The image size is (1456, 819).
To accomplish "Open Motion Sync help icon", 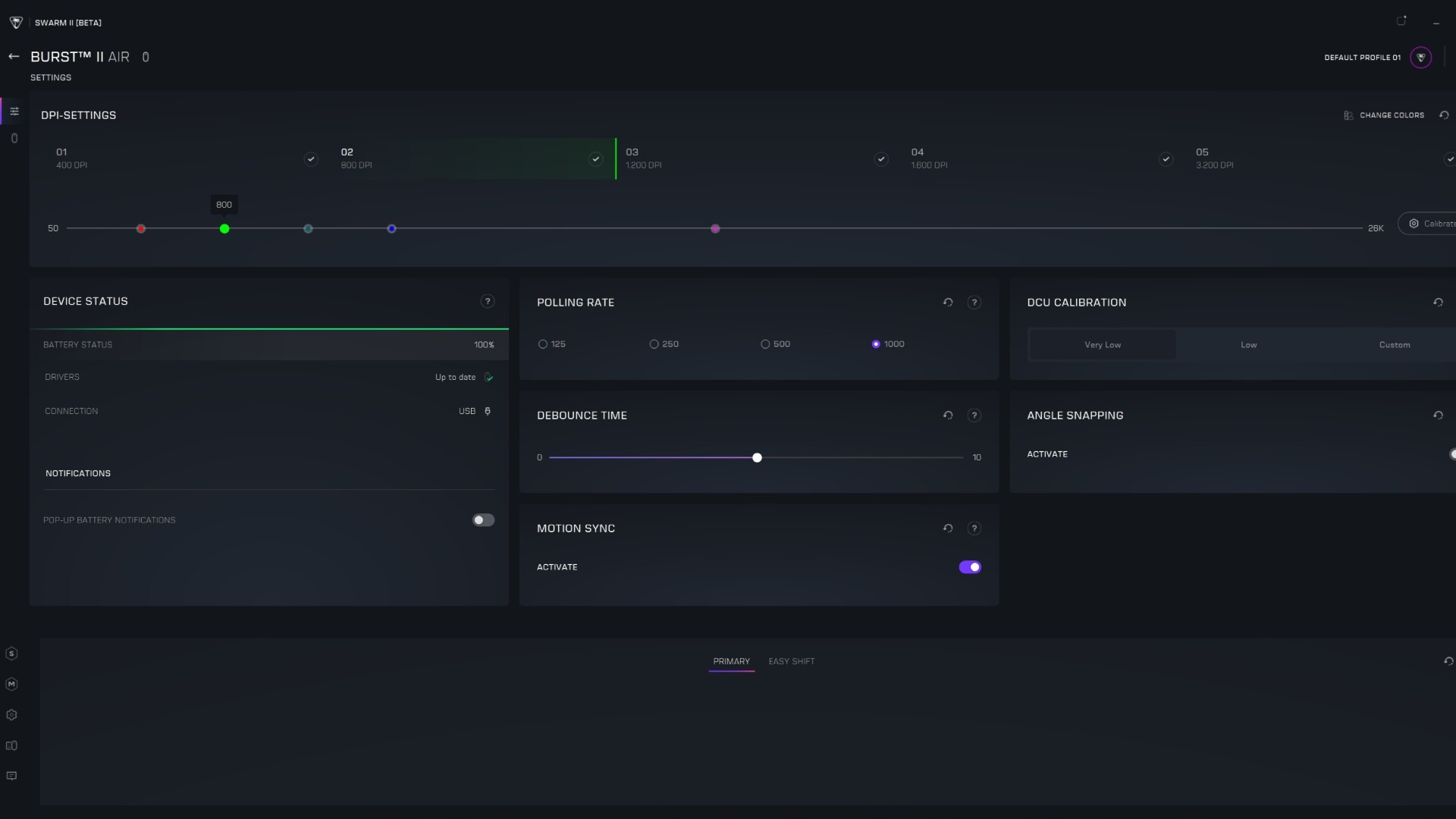I will [974, 529].
